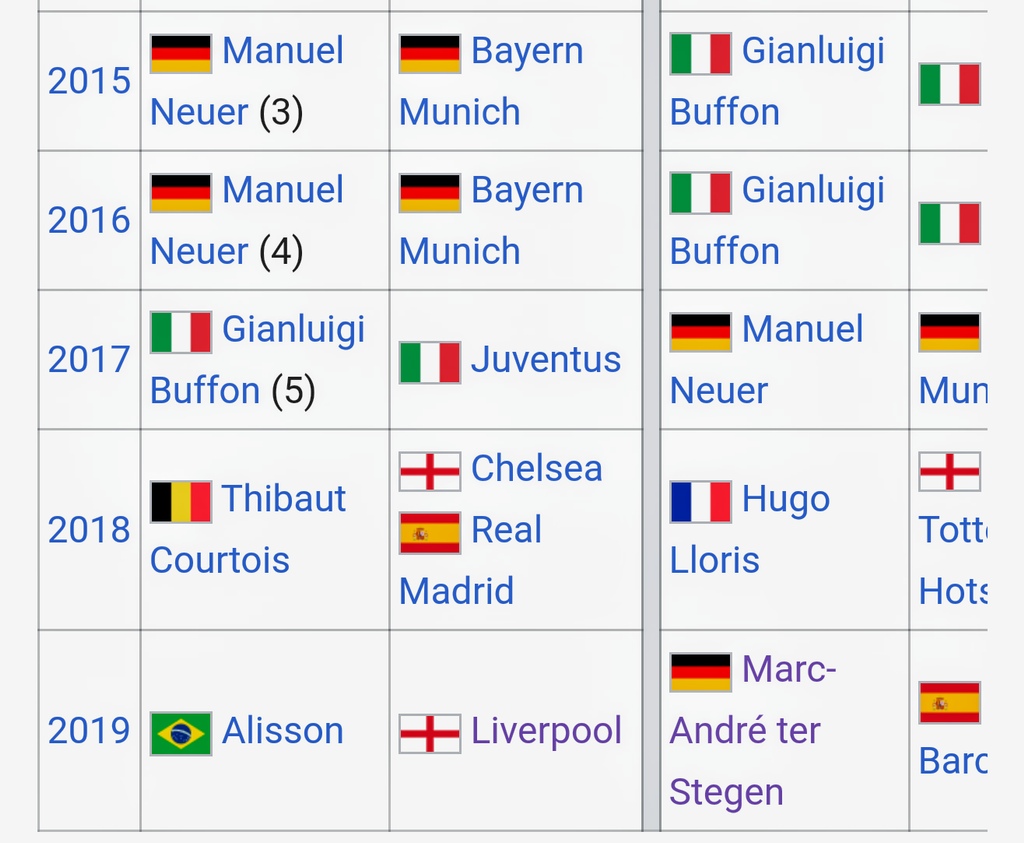This screenshot has height=843, width=1024.
Task: Follow the Juventus club link
Action: pyautogui.click(x=546, y=360)
